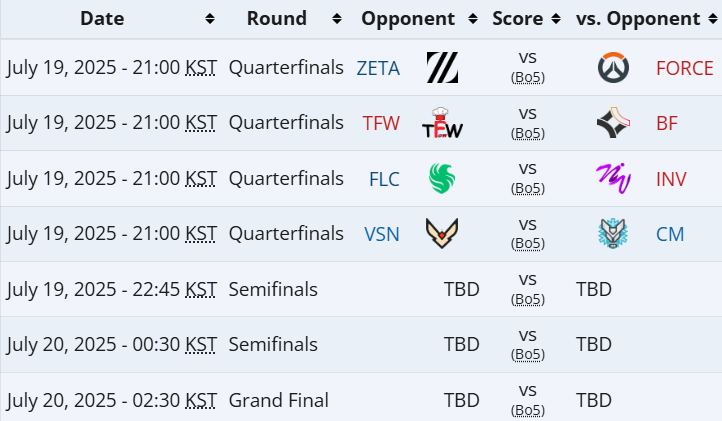Click the ZETA team logo icon
Image resolution: width=722 pixels, height=421 pixels.
[x=443, y=67]
